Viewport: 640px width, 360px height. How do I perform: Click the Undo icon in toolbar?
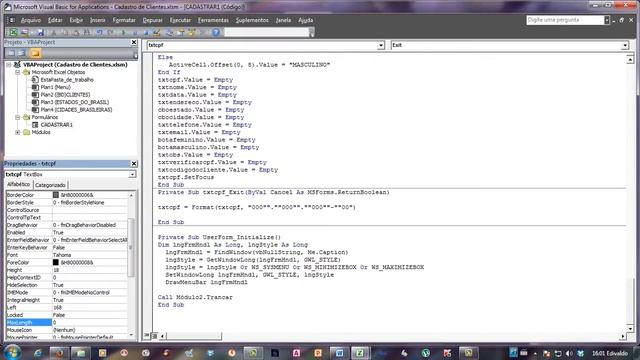[99, 32]
